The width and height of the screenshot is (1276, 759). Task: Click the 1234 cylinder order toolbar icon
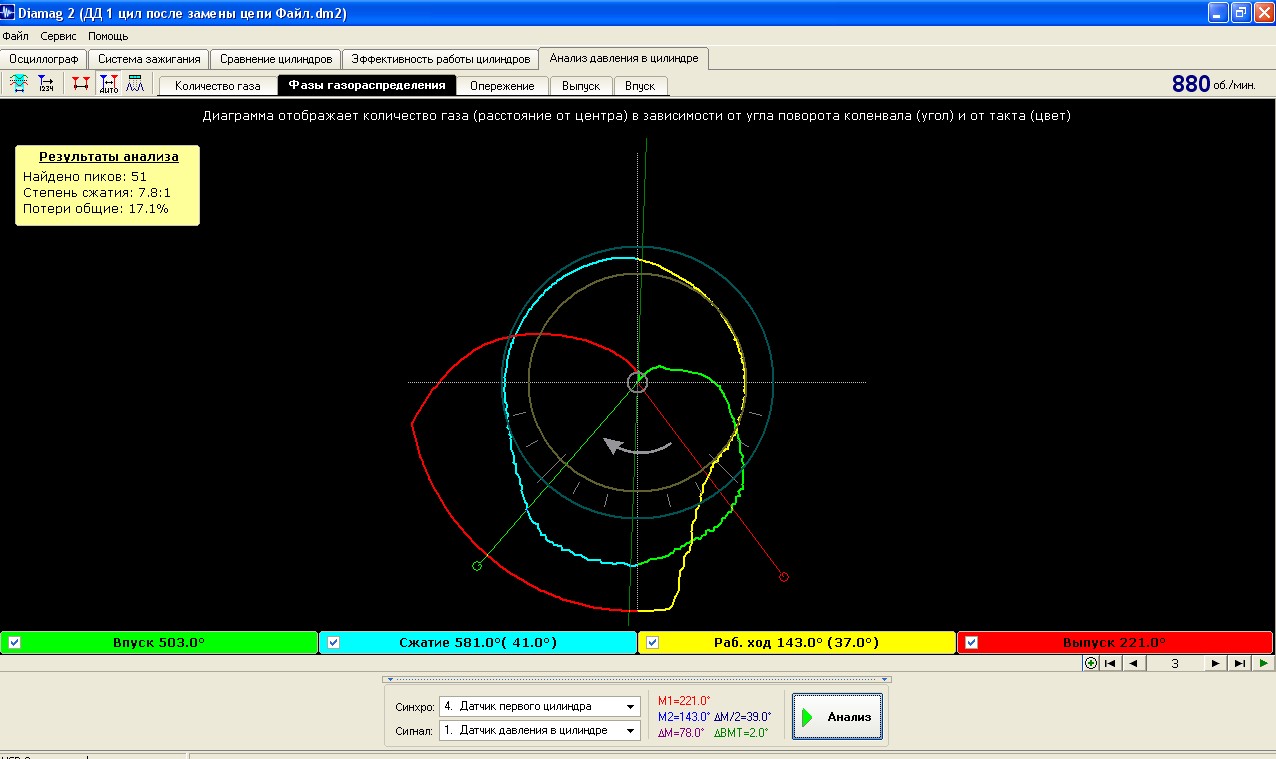[46, 84]
